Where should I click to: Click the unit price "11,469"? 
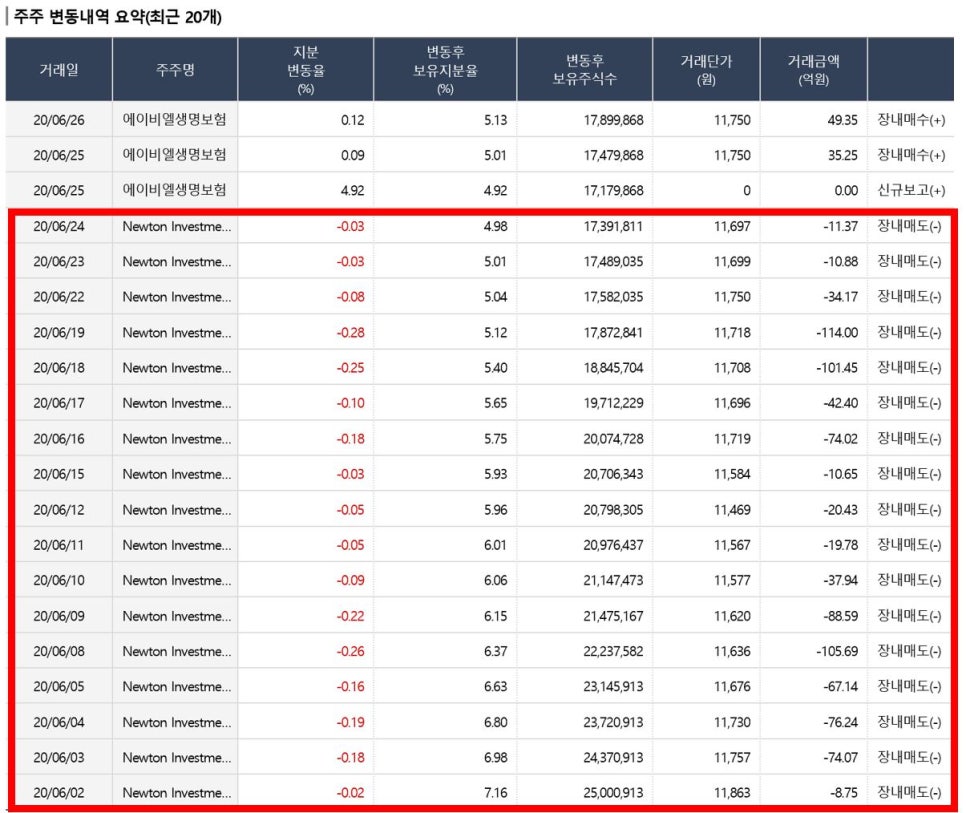(733, 510)
